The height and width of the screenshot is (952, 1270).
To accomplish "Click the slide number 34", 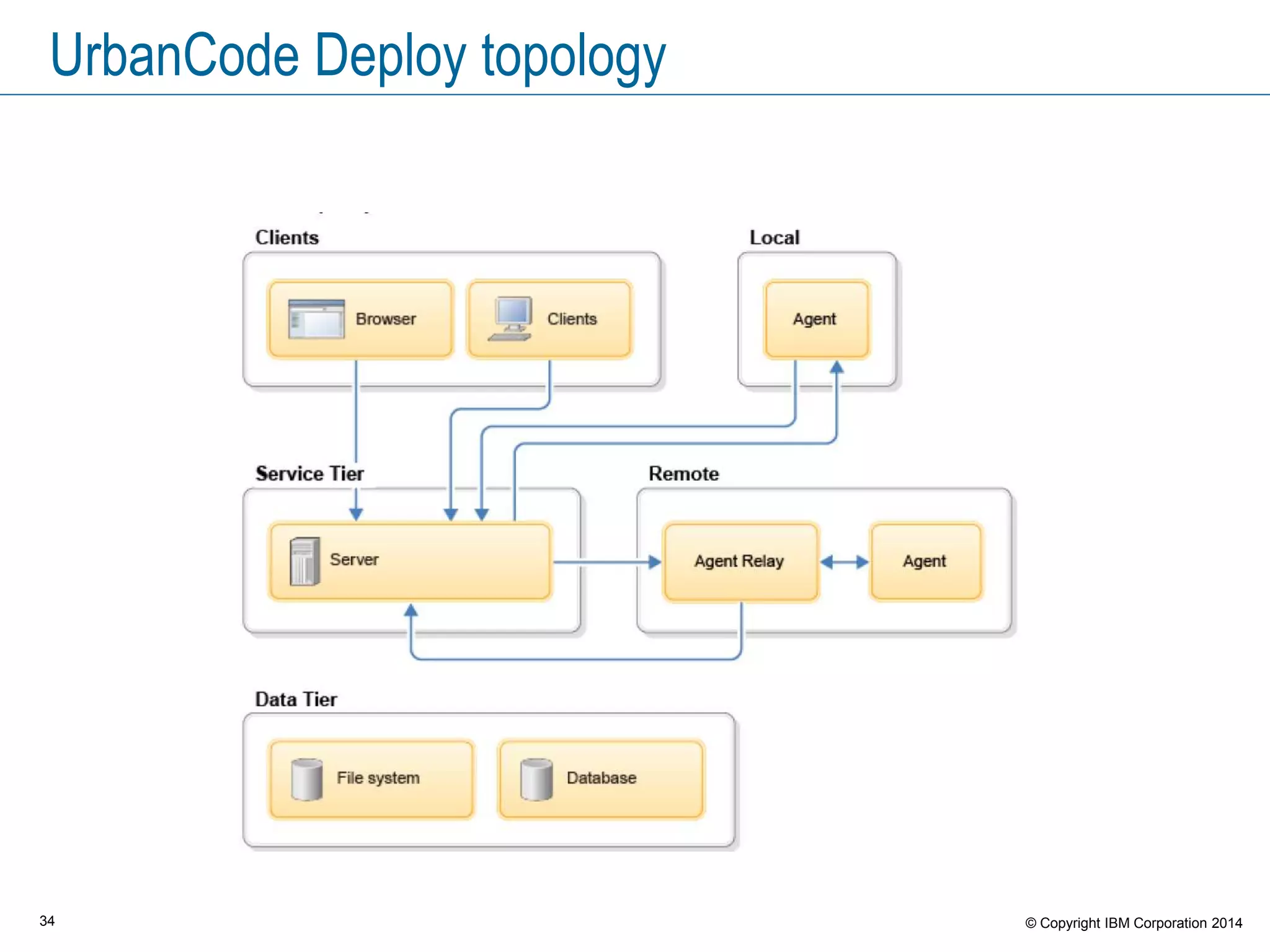I will pos(47,921).
